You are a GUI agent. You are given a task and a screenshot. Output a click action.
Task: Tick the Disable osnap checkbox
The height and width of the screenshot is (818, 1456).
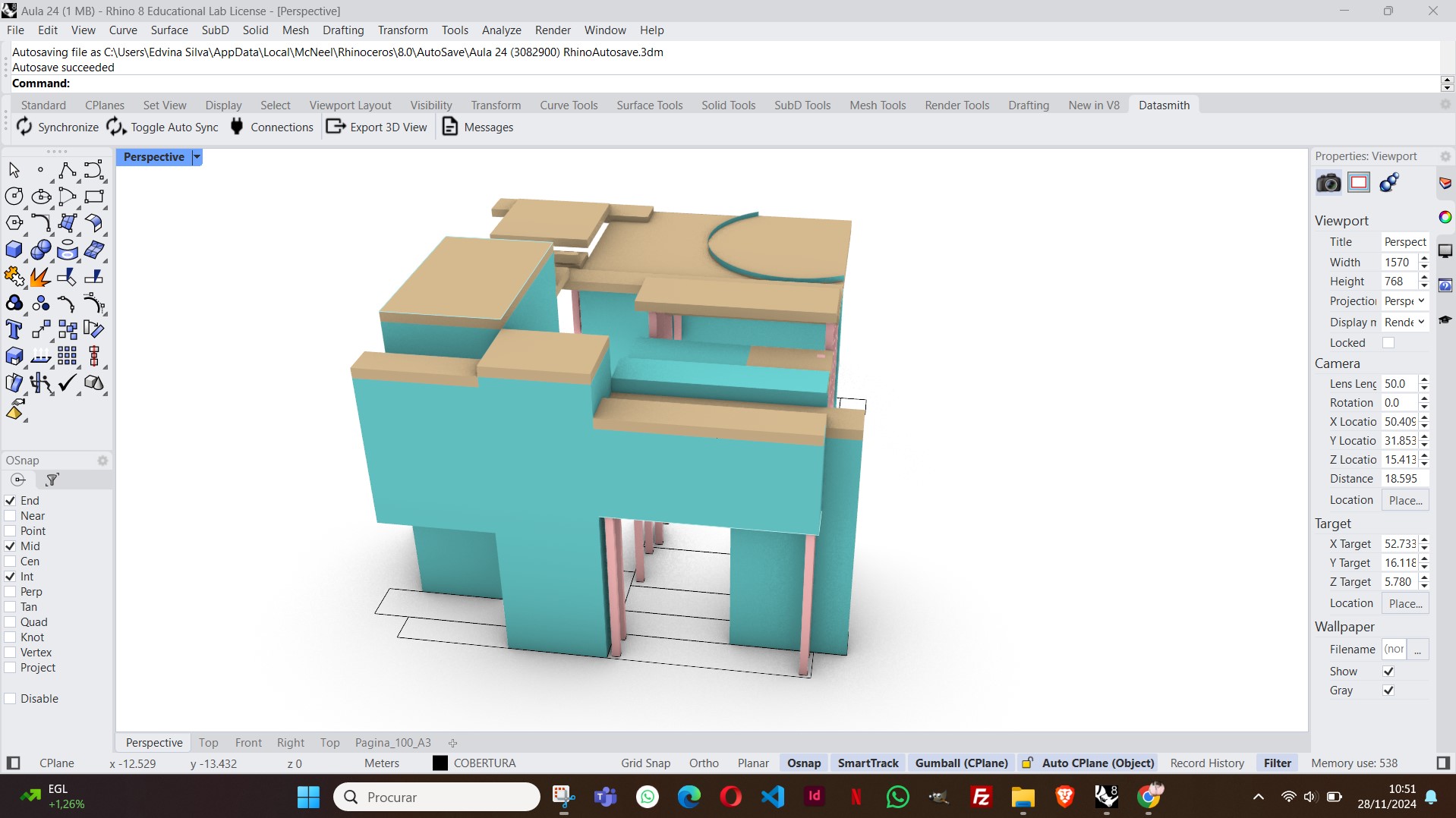(11, 699)
